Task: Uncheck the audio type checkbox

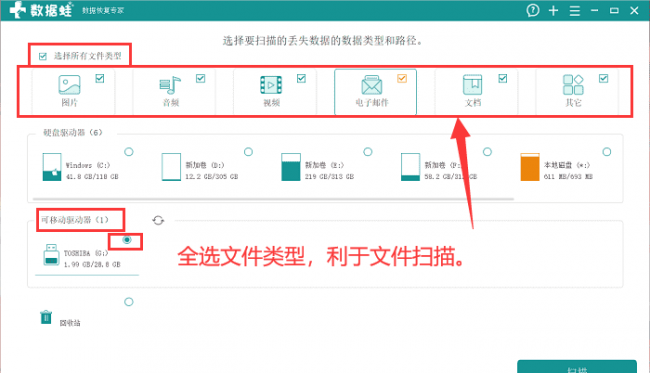Action: coord(201,78)
